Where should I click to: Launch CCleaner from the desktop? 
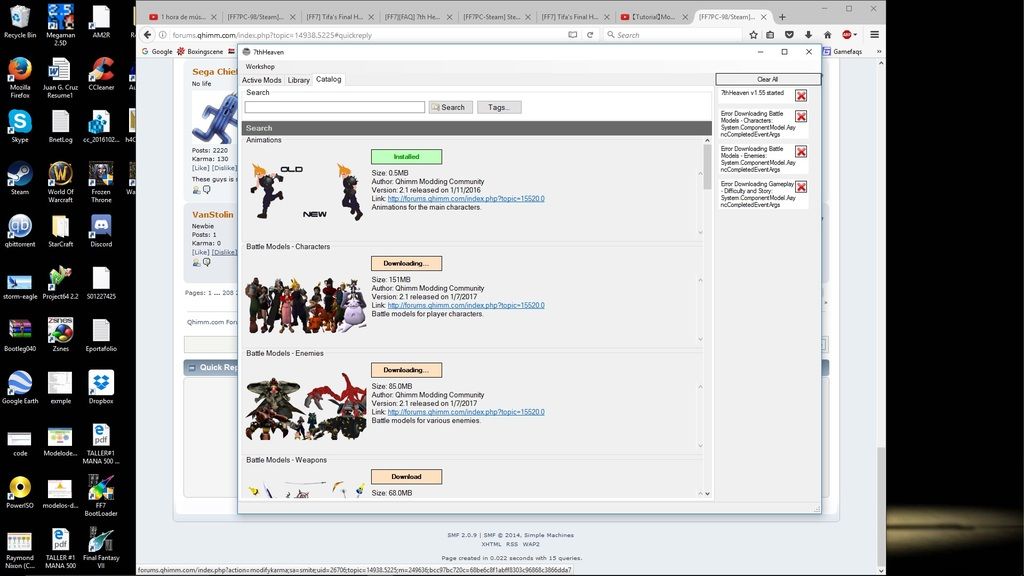coord(101,74)
